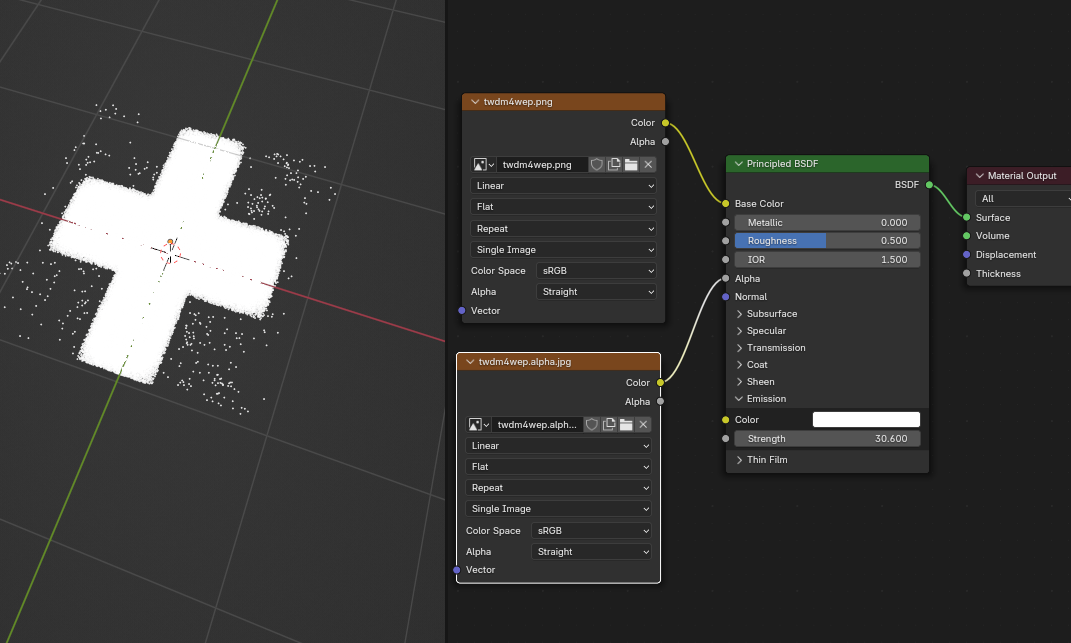
Task: Open Repeat extension dropdown in twdm4wep.alpha.jpg node
Action: click(x=558, y=488)
